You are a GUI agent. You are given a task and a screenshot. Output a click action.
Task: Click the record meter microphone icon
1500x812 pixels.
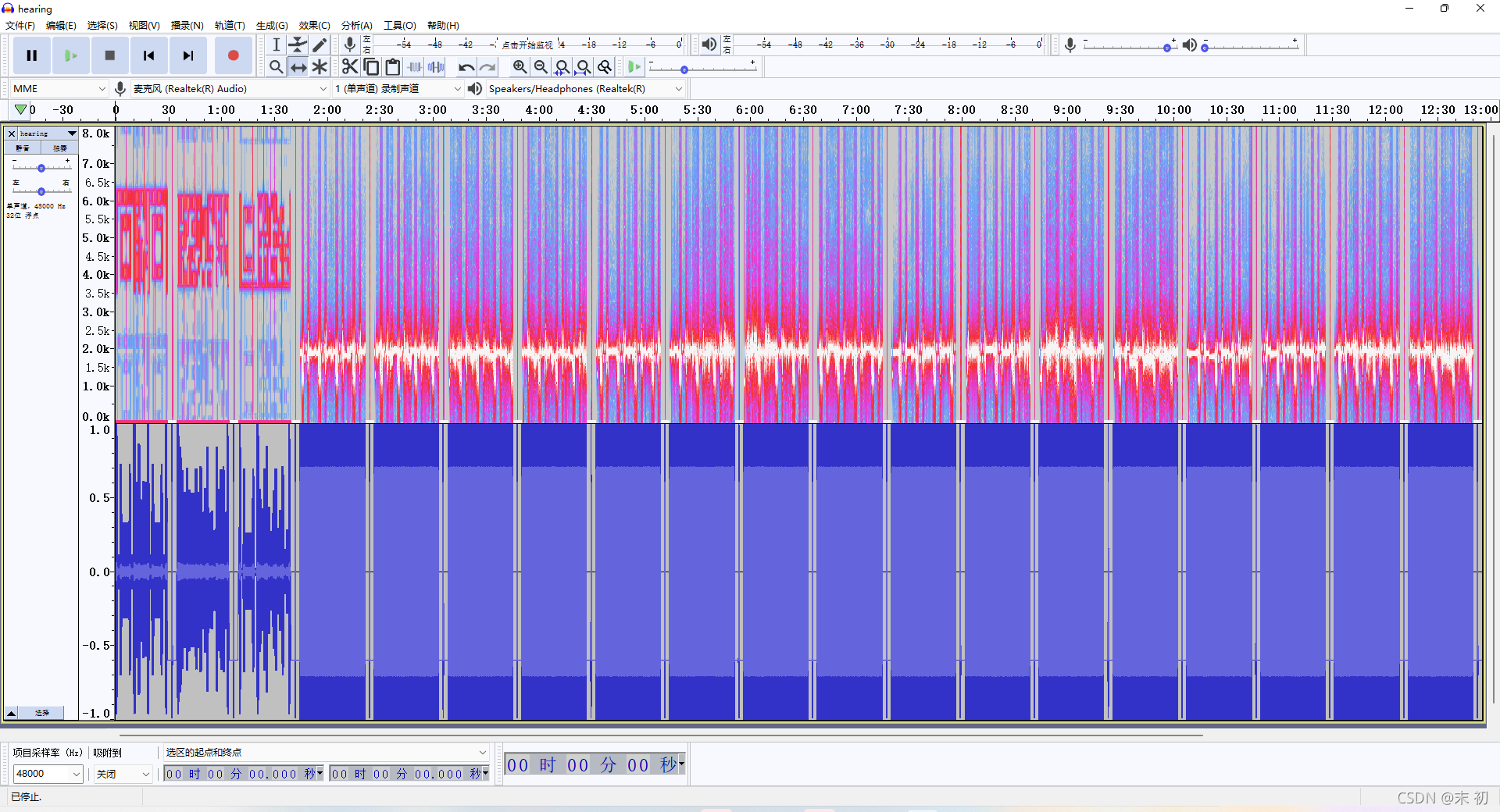click(x=350, y=45)
